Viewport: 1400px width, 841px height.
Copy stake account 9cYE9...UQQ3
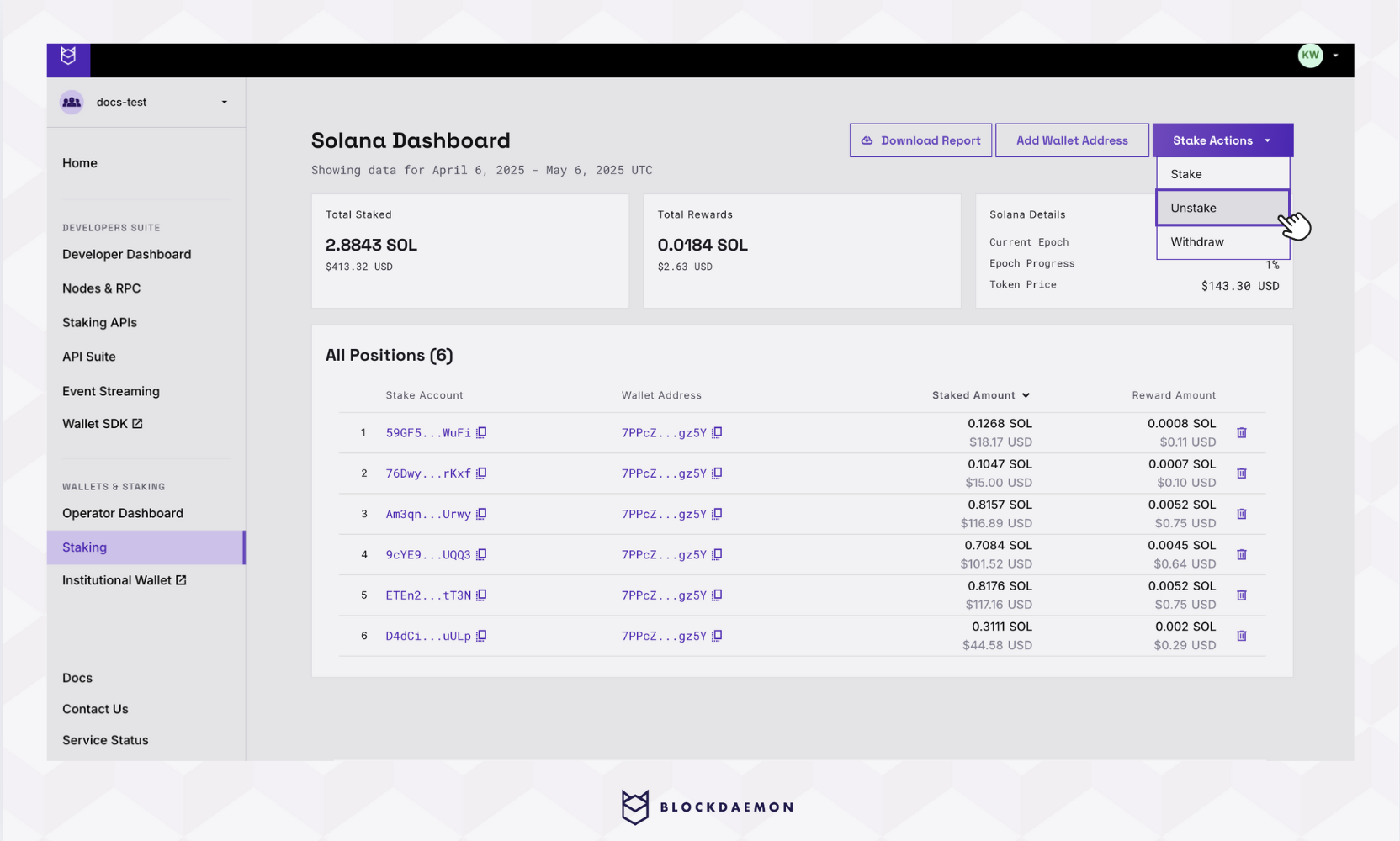(x=481, y=555)
